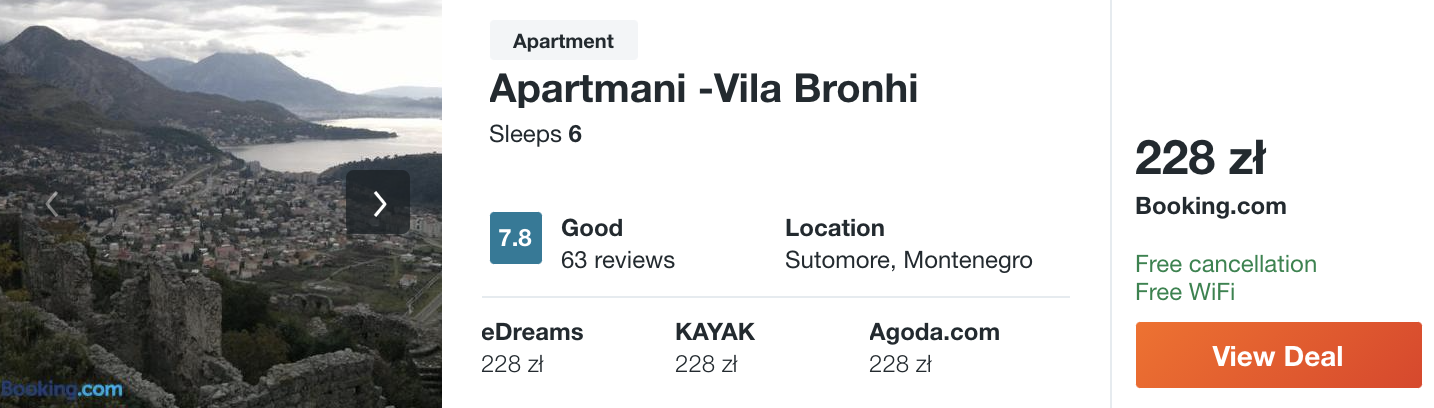
Task: Open the 63 reviews link
Action: (618, 260)
